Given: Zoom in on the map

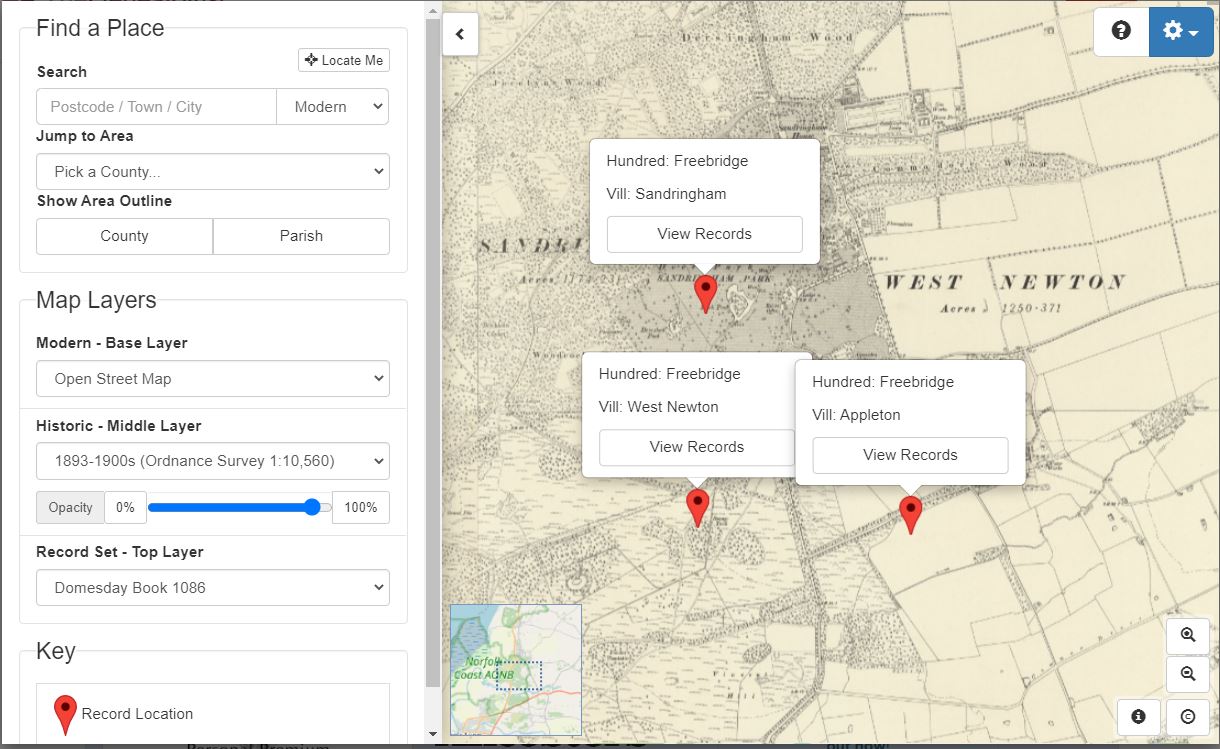Looking at the screenshot, I should 1188,636.
